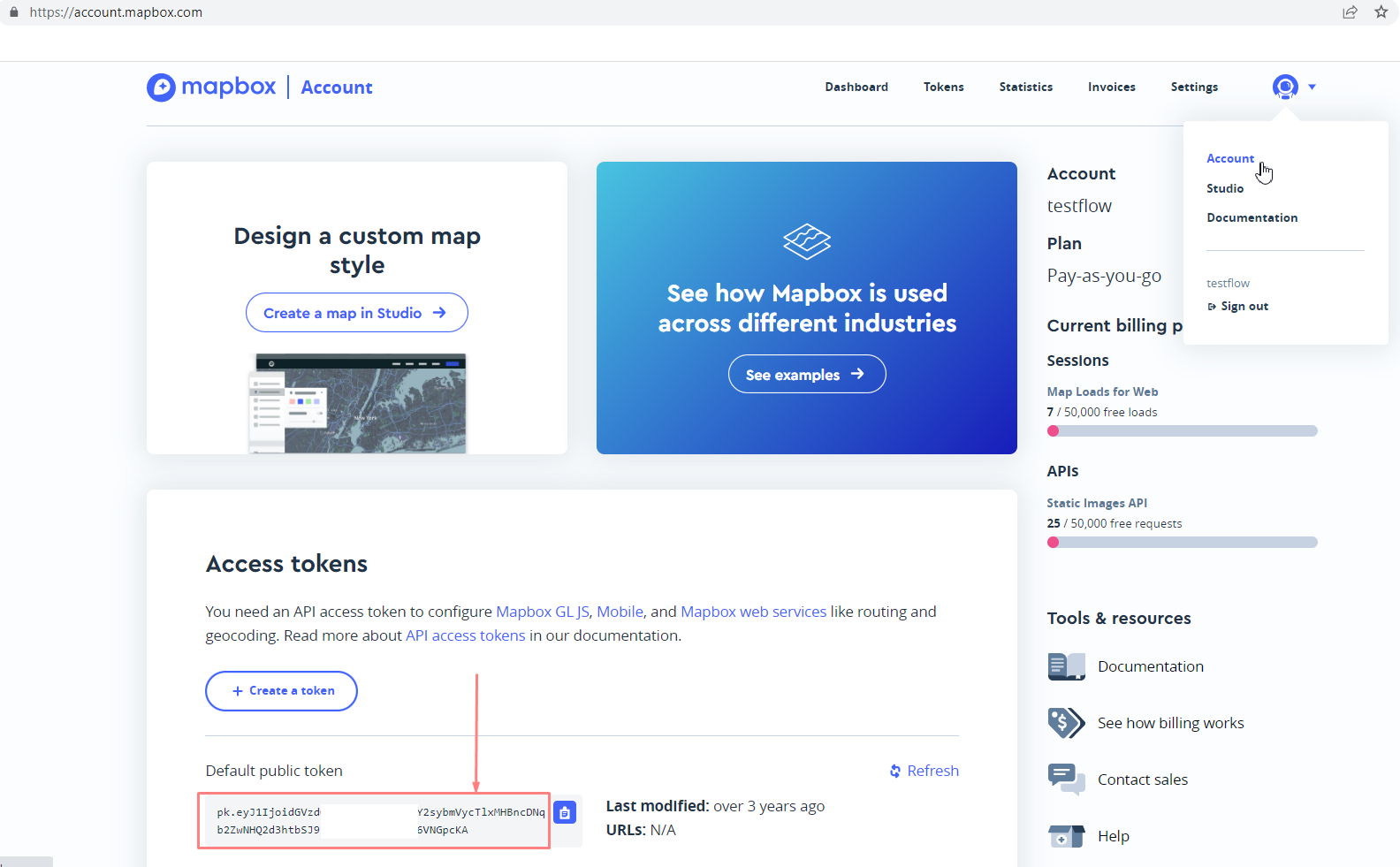Open the Mobile link

(620, 612)
